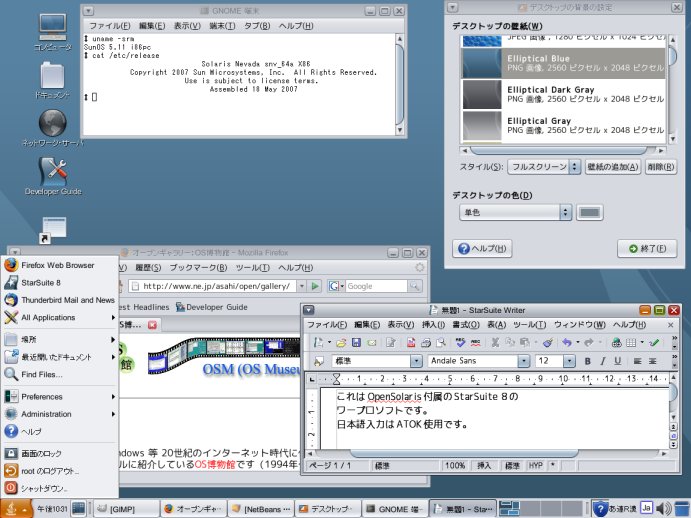Click ヘルプ button in background settings dialog
Image resolution: width=691 pixels, height=518 pixels.
[482, 249]
